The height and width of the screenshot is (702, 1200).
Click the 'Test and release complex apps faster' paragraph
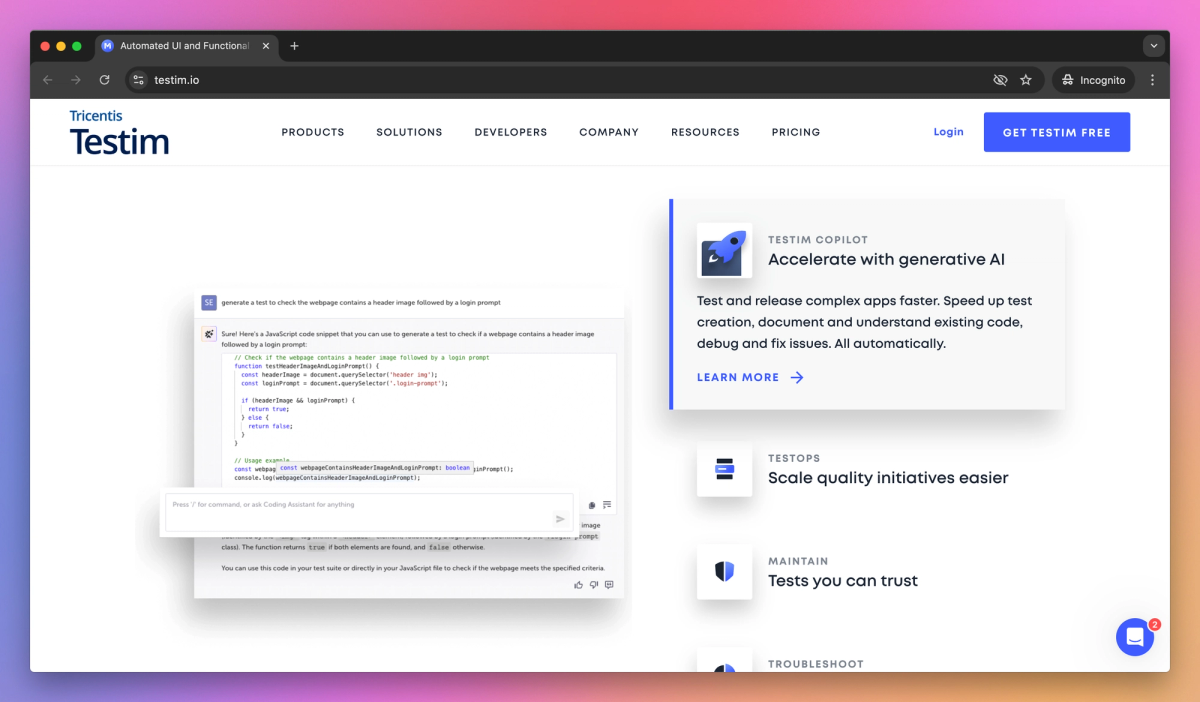coord(865,322)
